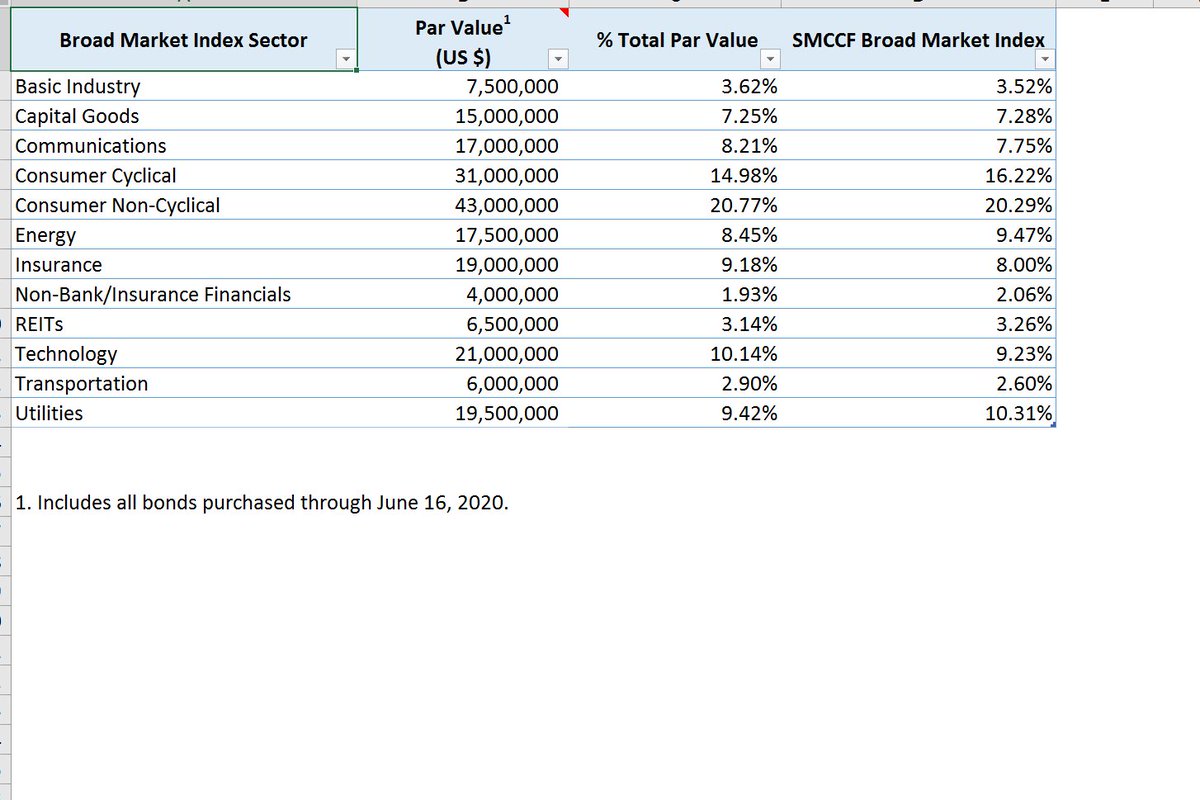
Task: Open the SMCCF Broad Market Index filter dropdown
Action: (x=1044, y=60)
